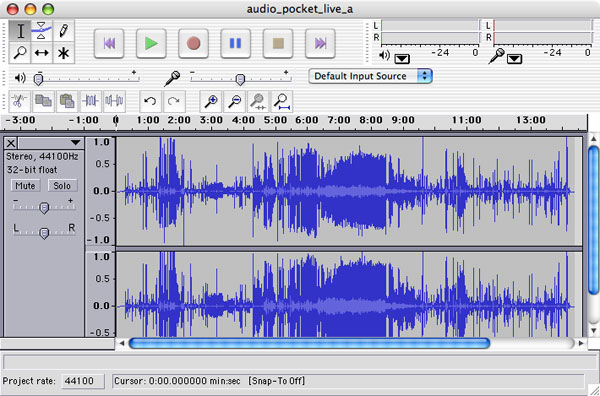Click the 5:00 mark on the timeline ruler
This screenshot has height=396, width=600.
point(276,120)
